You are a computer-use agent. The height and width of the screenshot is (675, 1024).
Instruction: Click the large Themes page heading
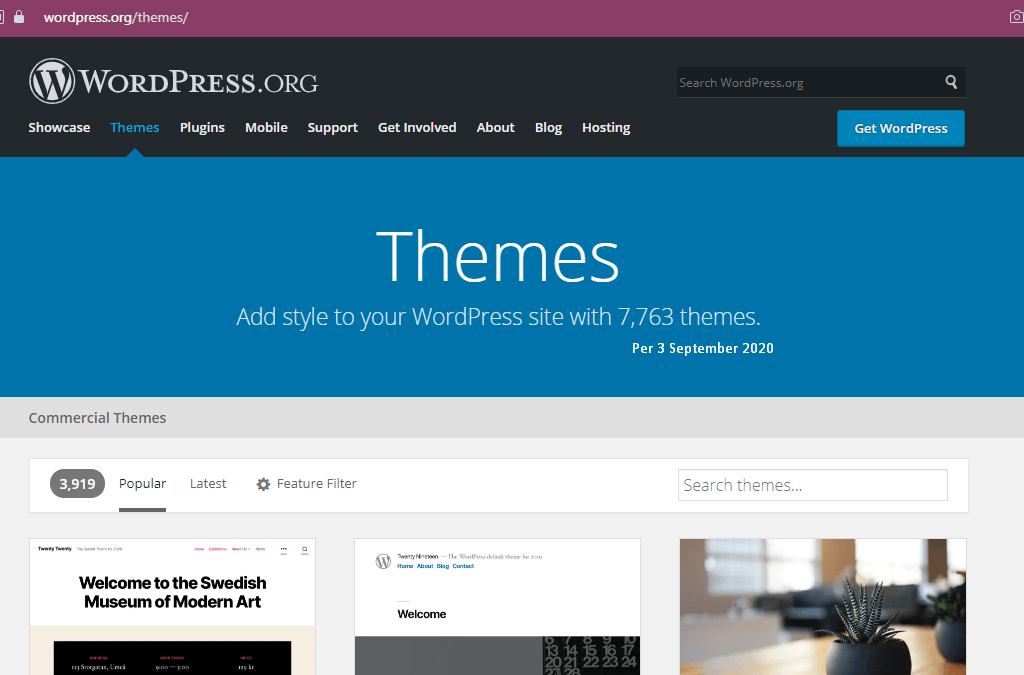[498, 256]
